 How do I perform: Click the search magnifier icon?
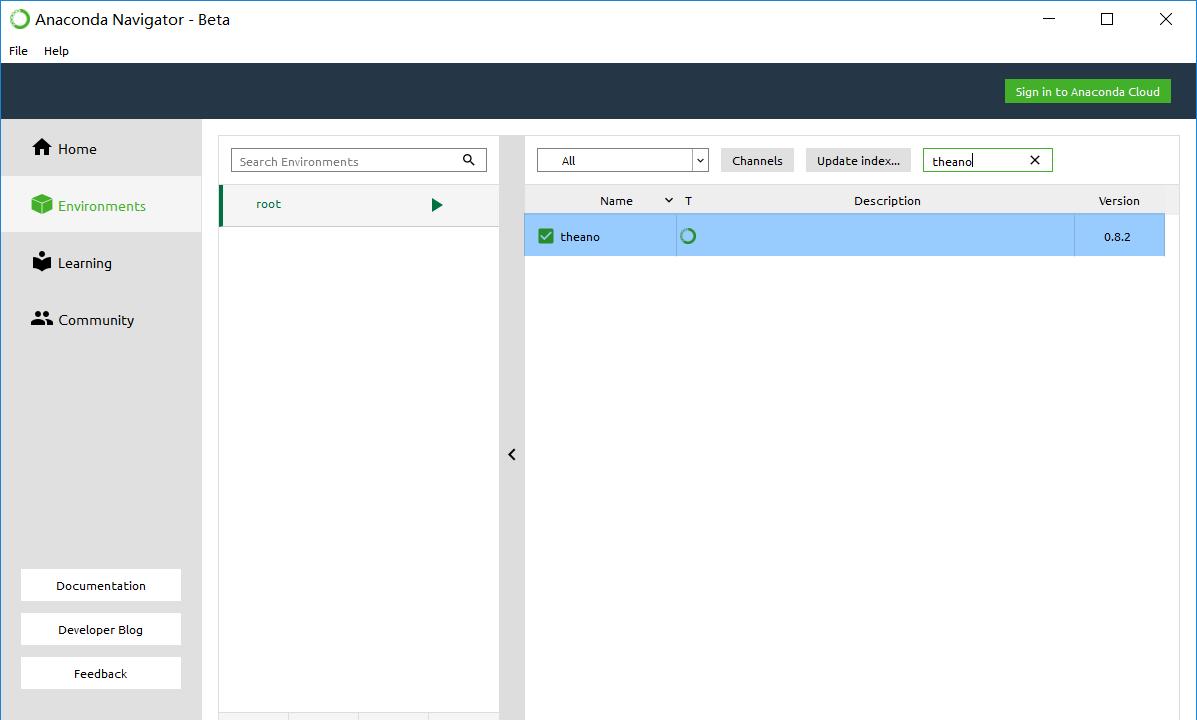pos(469,160)
